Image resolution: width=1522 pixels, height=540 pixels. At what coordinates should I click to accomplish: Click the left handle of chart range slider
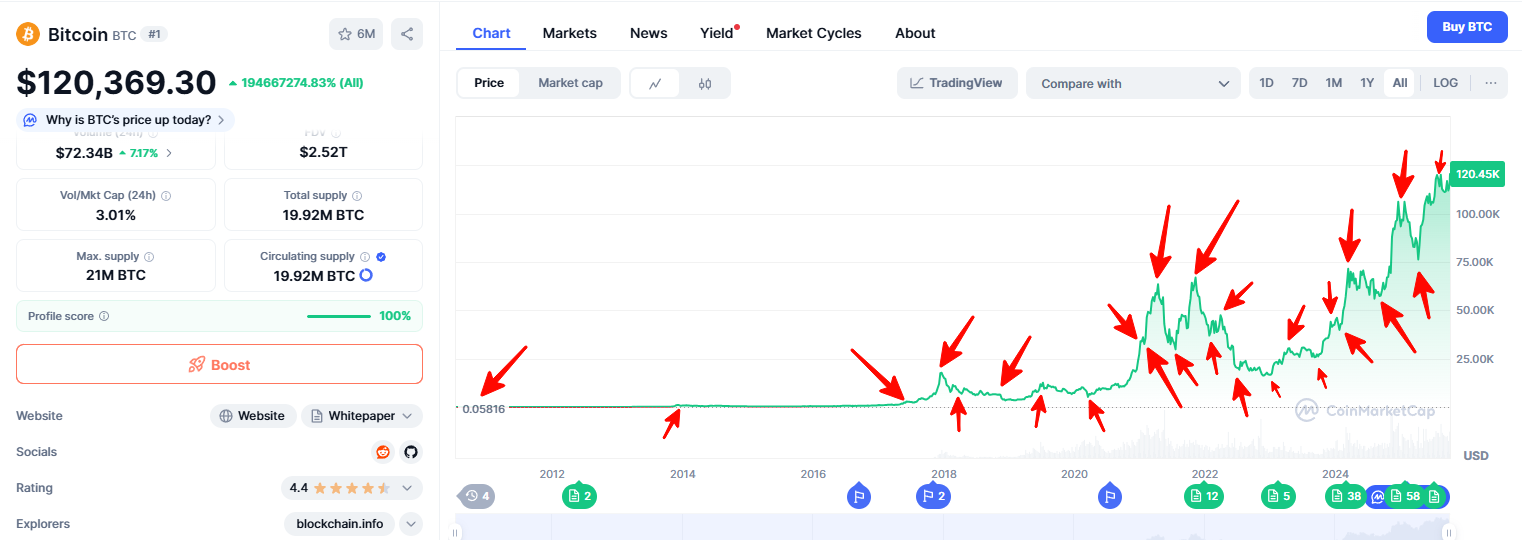pyautogui.click(x=455, y=533)
